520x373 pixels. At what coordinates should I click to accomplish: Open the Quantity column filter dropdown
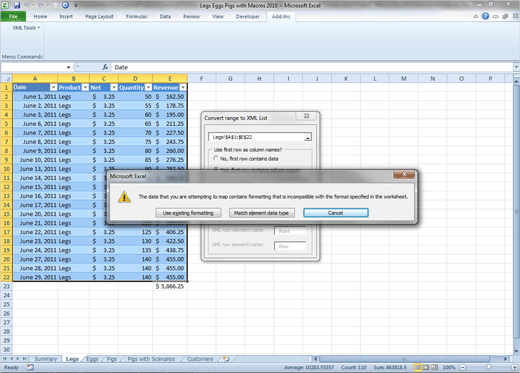(148, 87)
